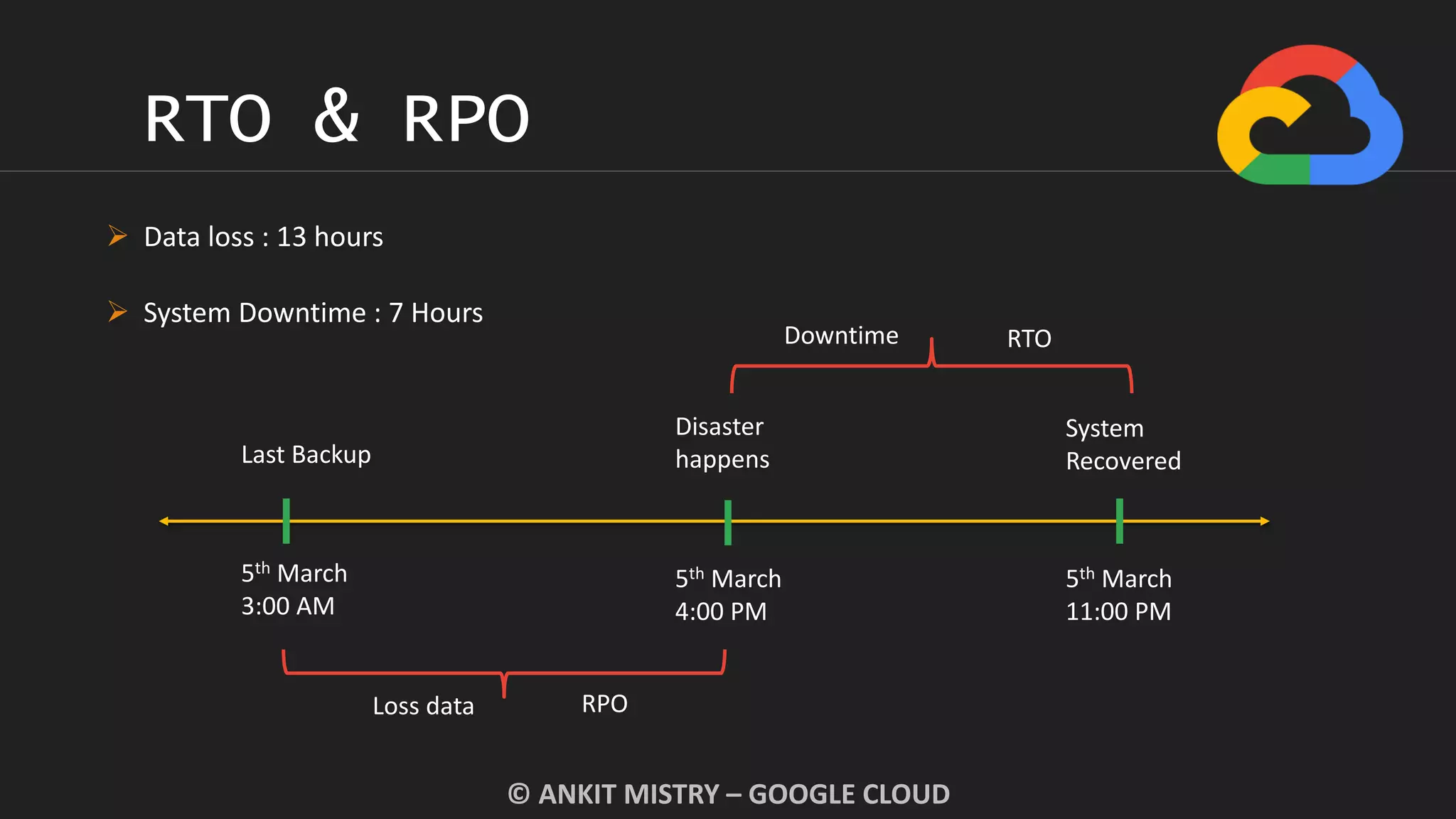Click the right arrowhead of the timeline

tap(1264, 521)
